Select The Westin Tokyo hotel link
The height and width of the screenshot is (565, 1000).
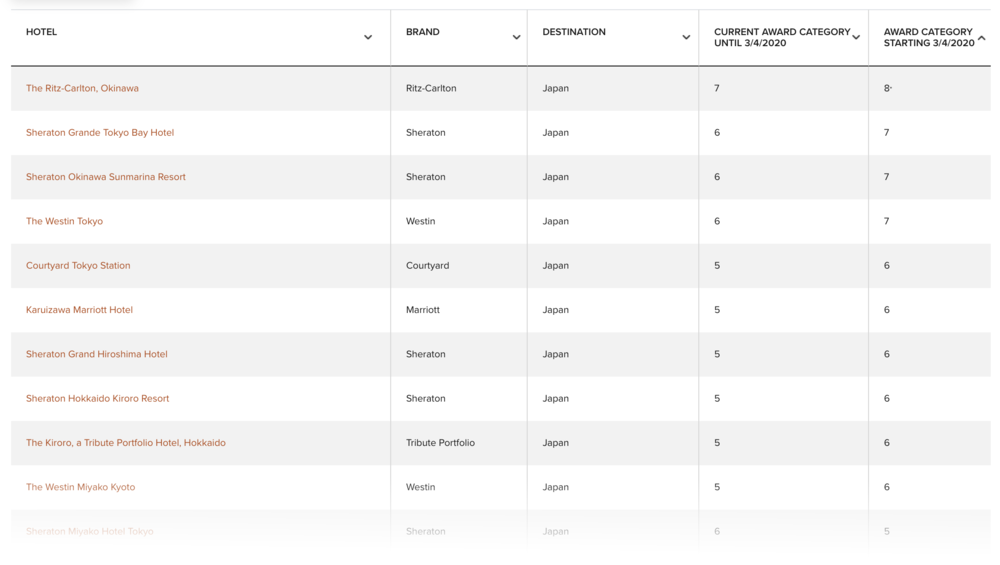click(64, 221)
